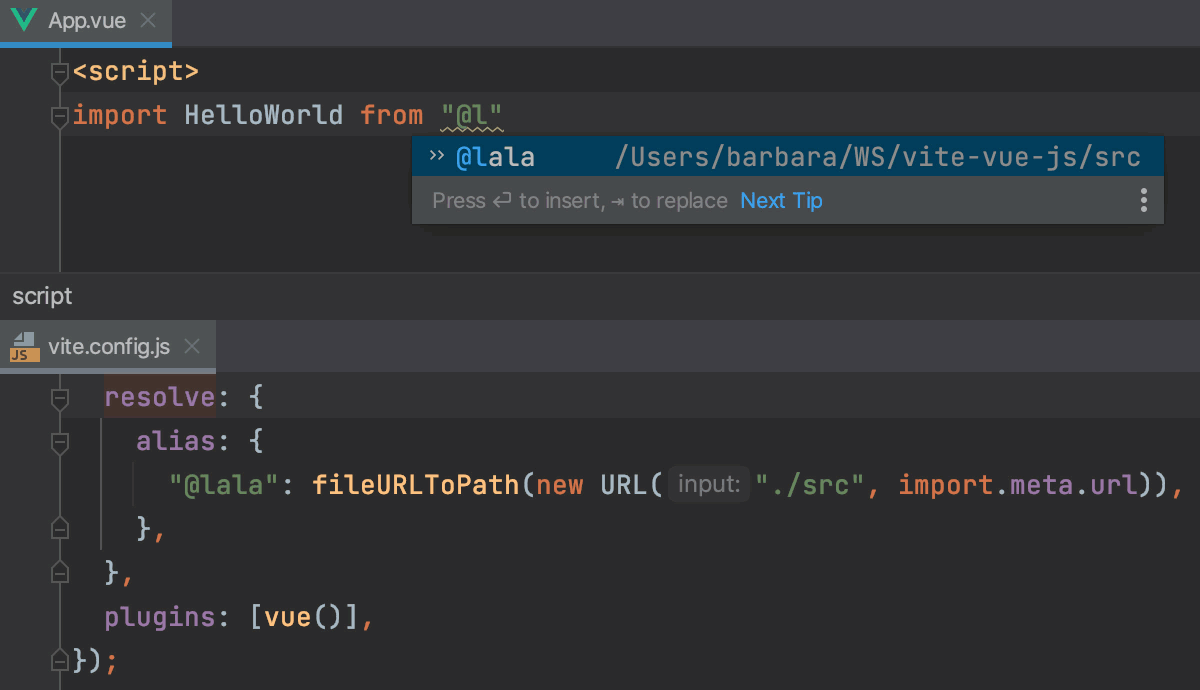Click the input: parameter hint inside URL()

point(708,484)
